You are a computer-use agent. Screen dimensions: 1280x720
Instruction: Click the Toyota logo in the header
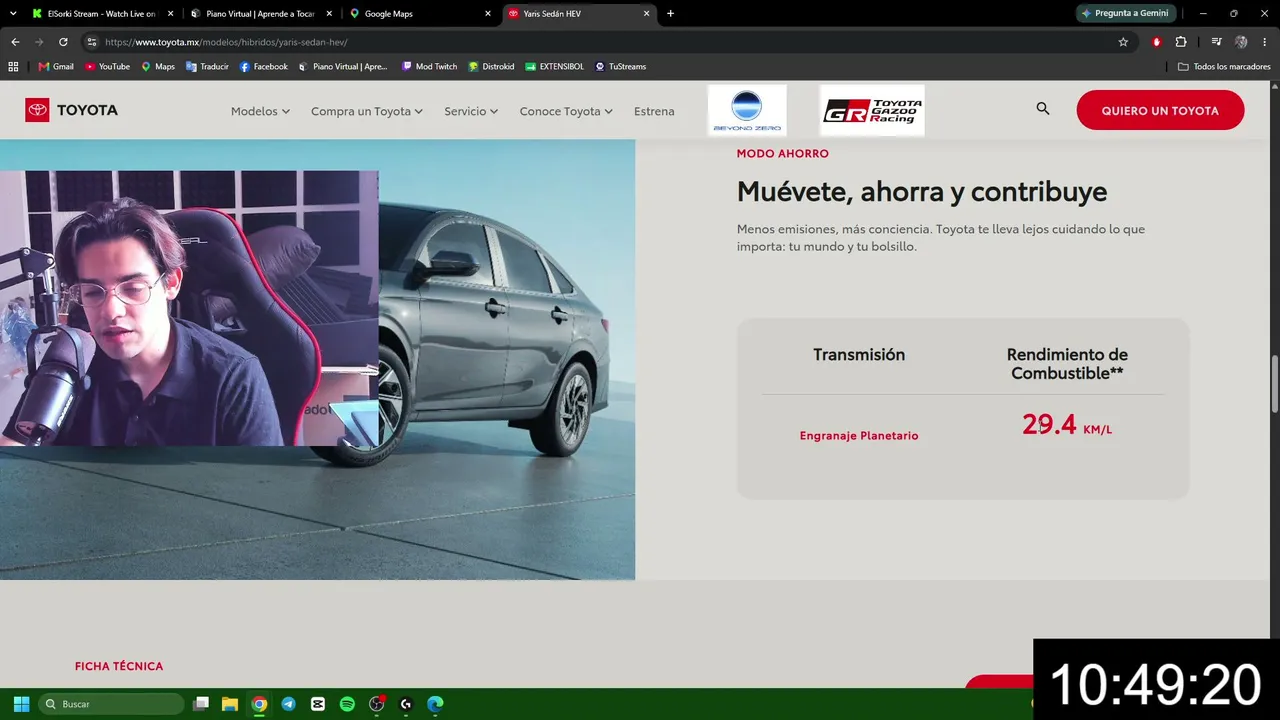[x=72, y=110]
